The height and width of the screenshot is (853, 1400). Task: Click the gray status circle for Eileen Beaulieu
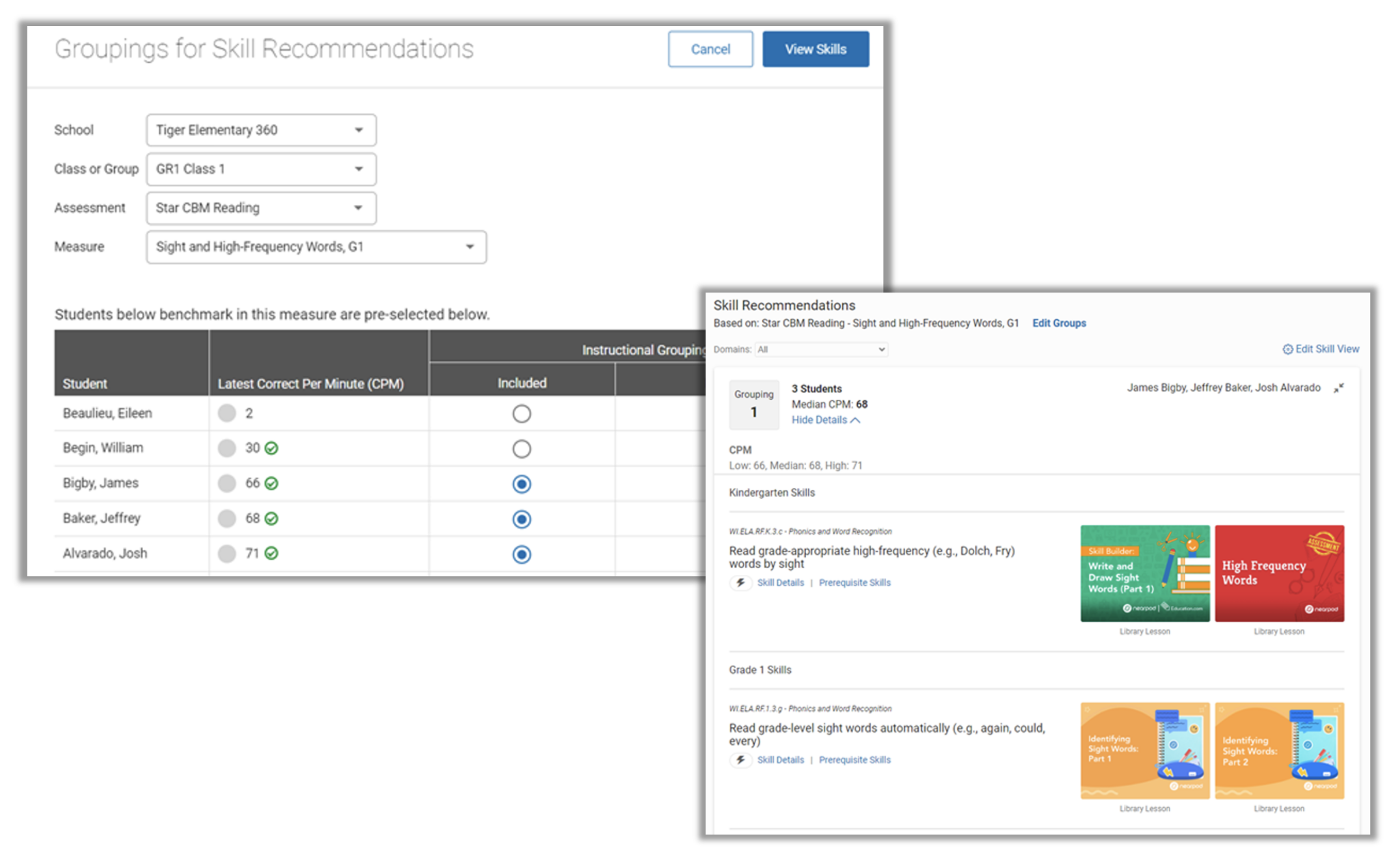(x=227, y=413)
